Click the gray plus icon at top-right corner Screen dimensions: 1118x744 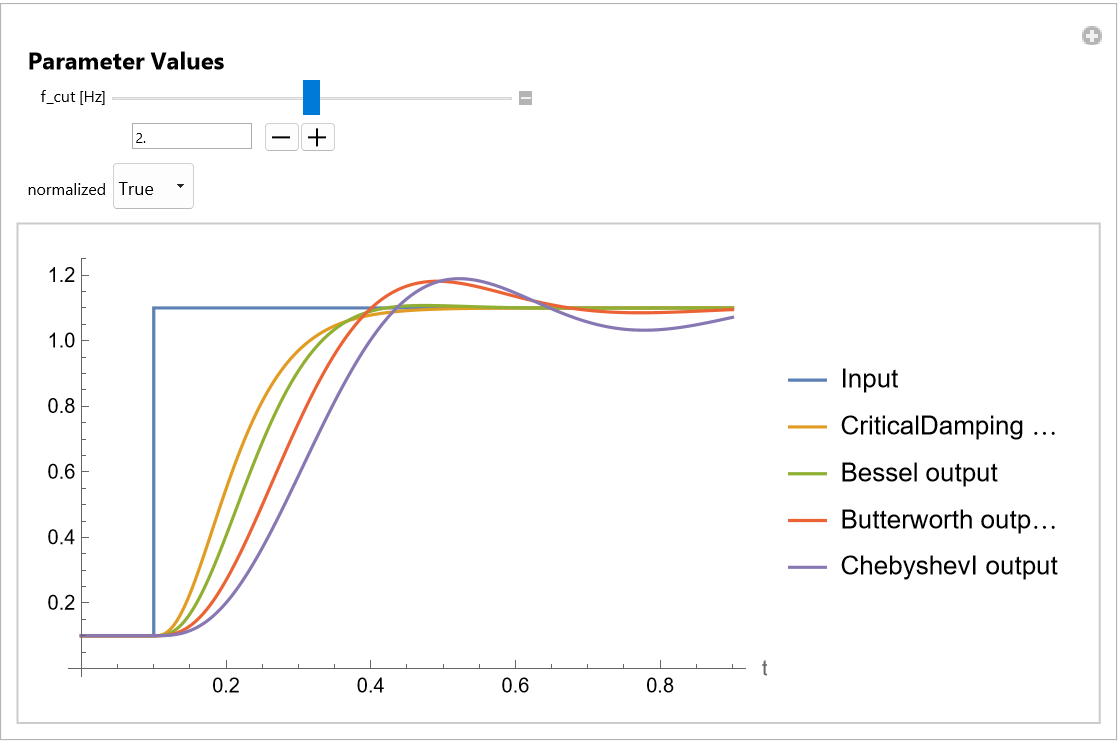pyautogui.click(x=1091, y=37)
